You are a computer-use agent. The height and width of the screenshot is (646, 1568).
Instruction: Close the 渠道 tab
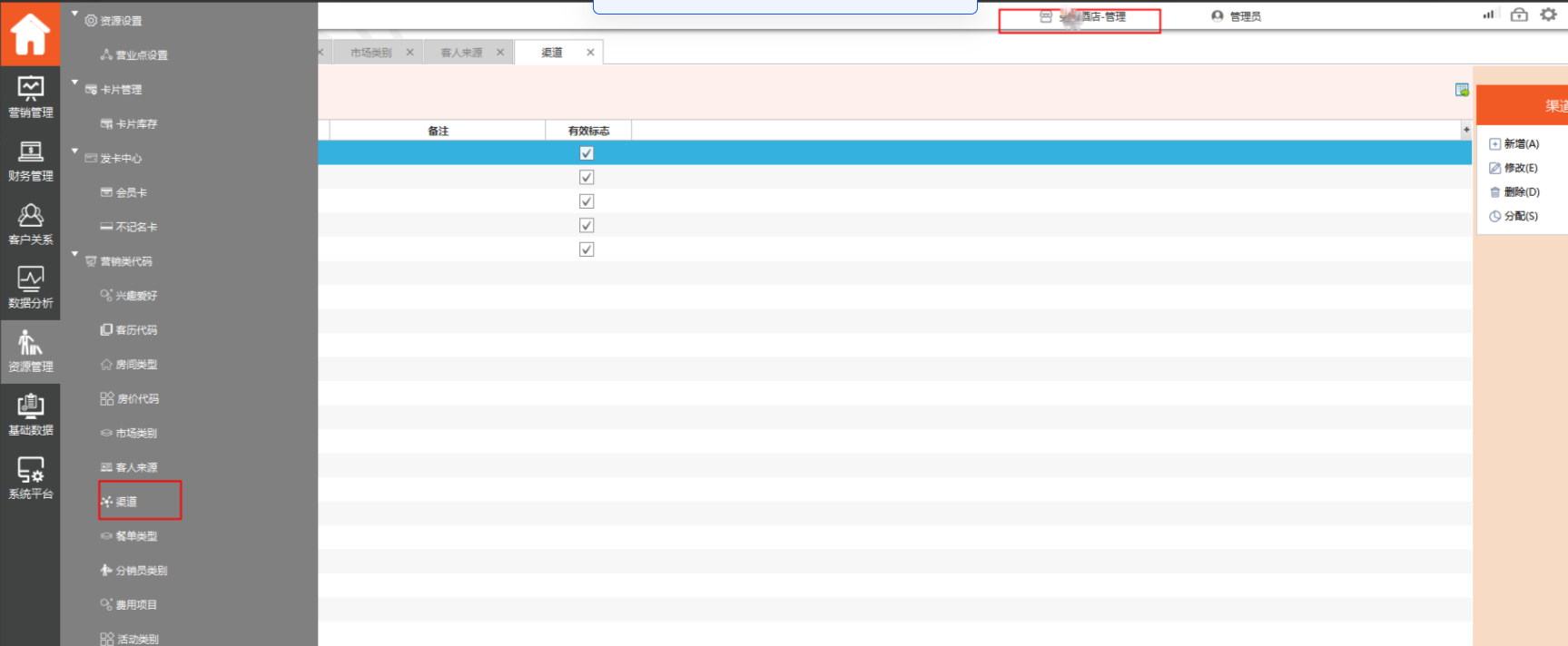pos(590,53)
